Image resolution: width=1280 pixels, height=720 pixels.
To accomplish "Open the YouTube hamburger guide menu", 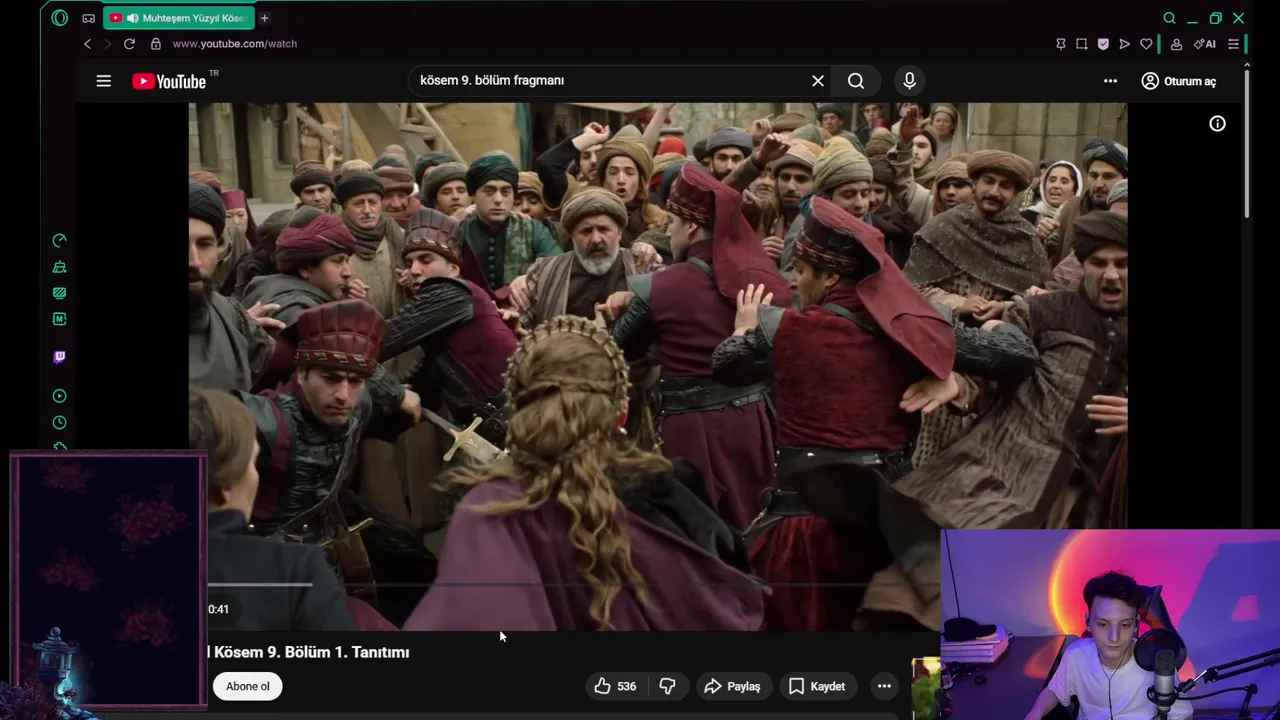I will [104, 81].
